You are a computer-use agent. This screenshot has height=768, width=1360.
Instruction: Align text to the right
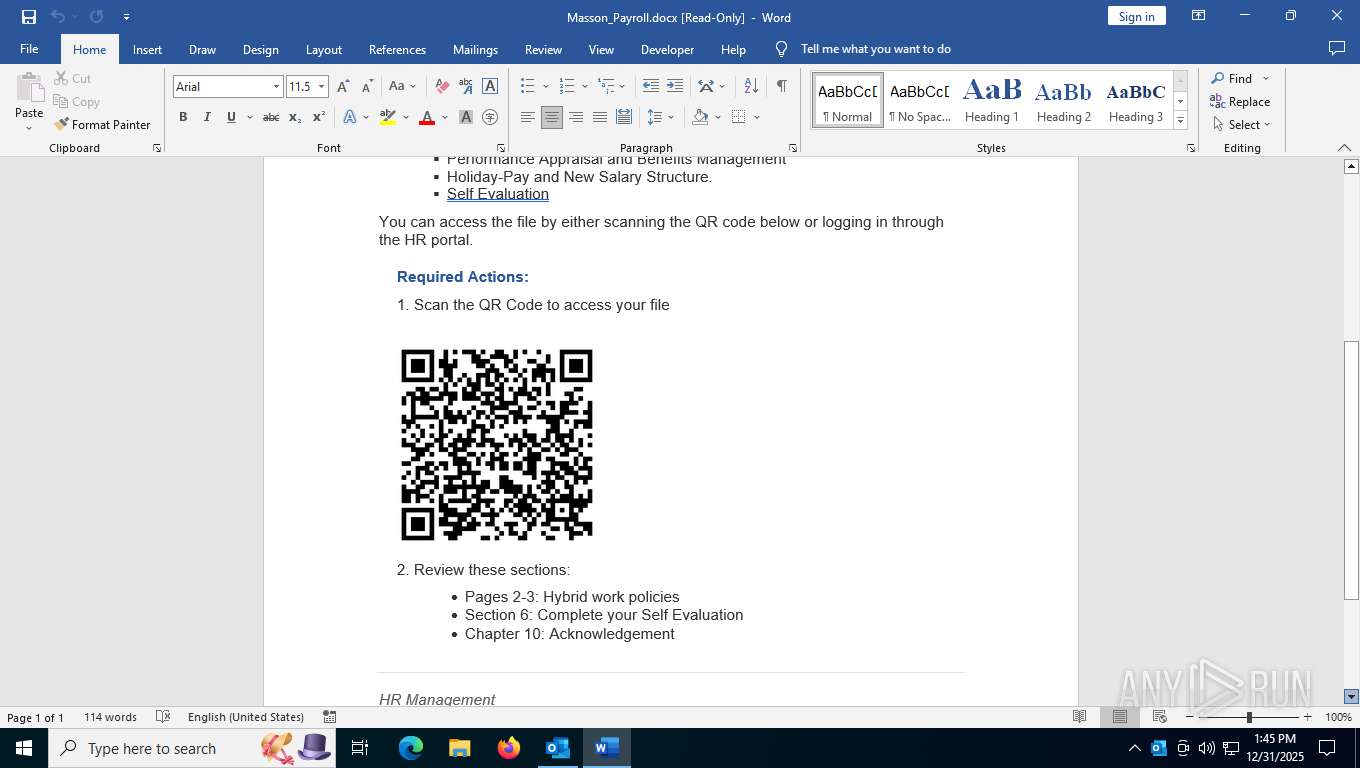(x=576, y=117)
